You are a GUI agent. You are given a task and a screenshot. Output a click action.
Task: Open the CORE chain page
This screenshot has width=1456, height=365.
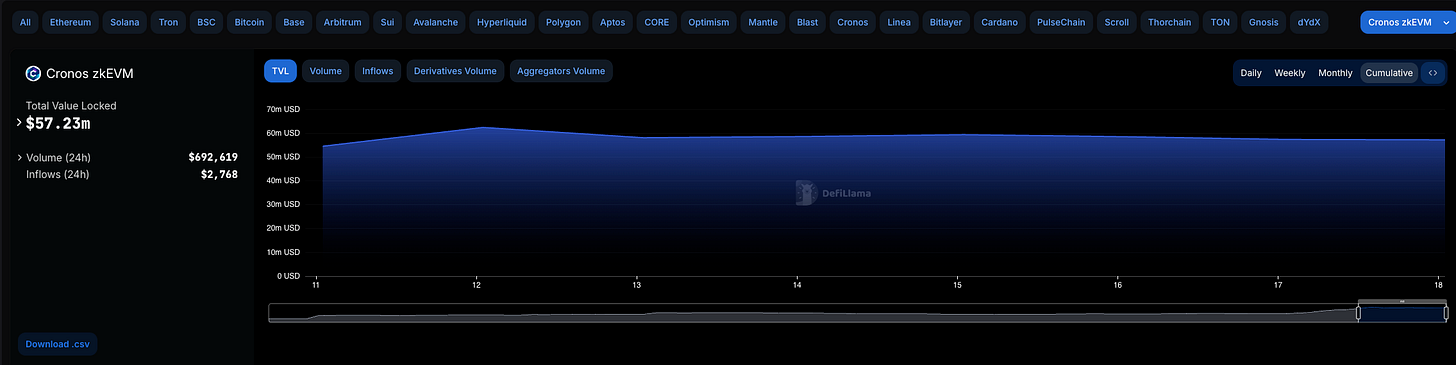click(657, 22)
